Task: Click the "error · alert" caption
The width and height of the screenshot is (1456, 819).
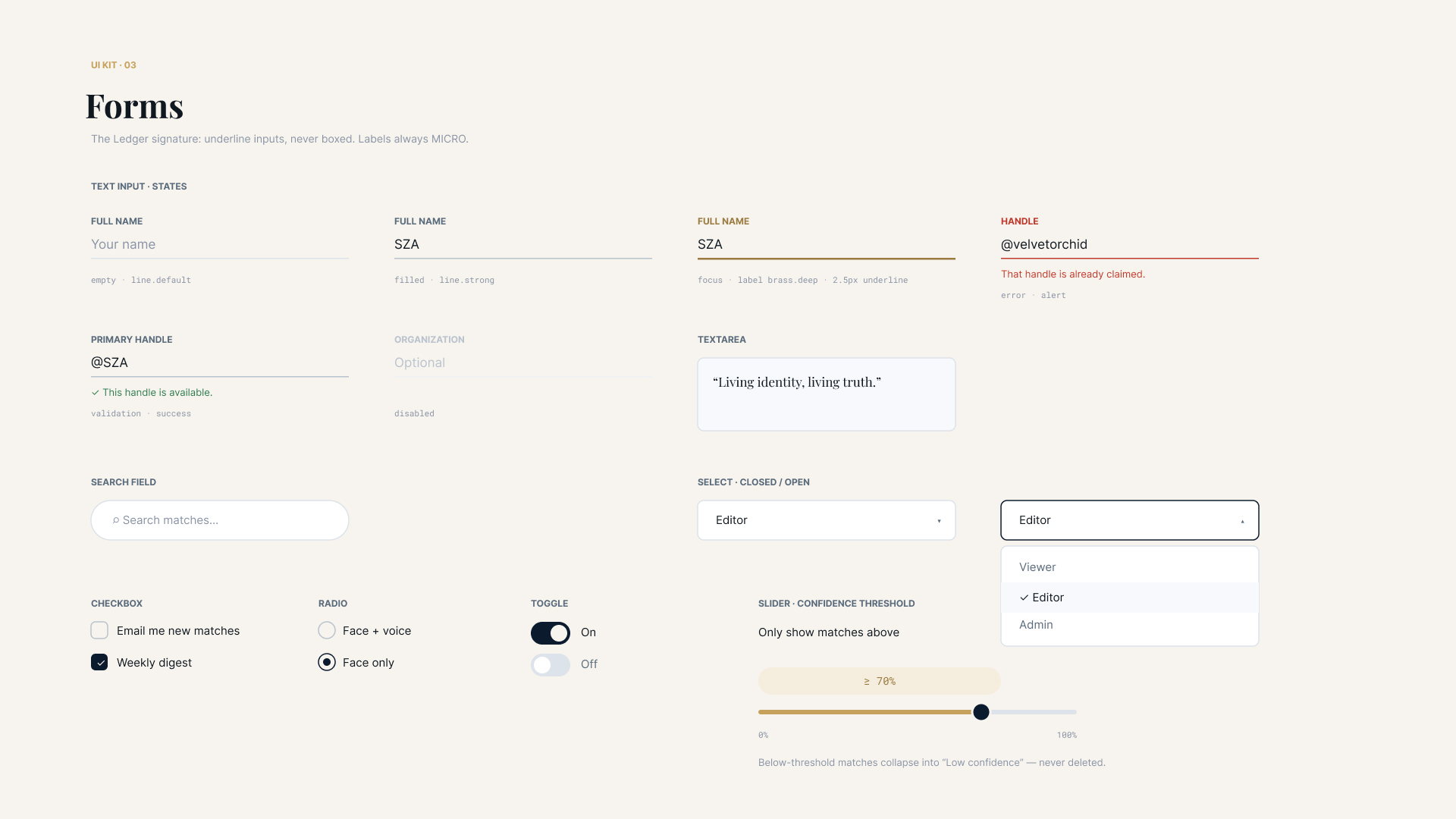Action: tap(1034, 296)
